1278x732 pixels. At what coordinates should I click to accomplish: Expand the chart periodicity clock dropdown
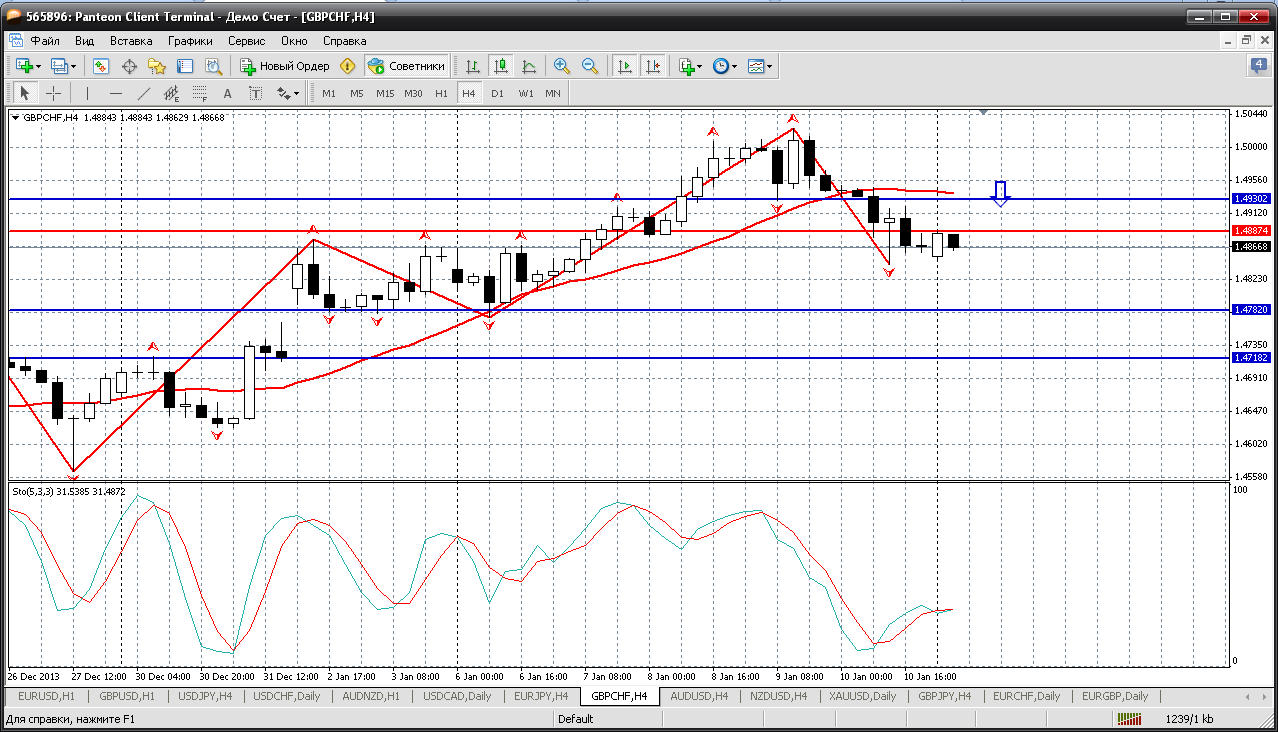(x=725, y=66)
